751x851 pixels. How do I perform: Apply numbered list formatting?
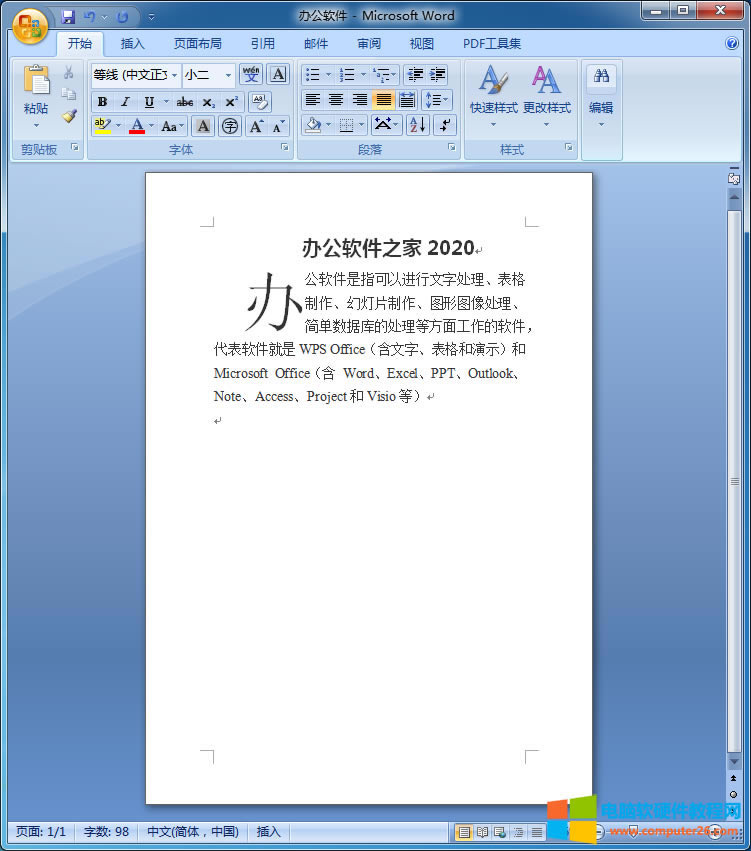[x=346, y=74]
